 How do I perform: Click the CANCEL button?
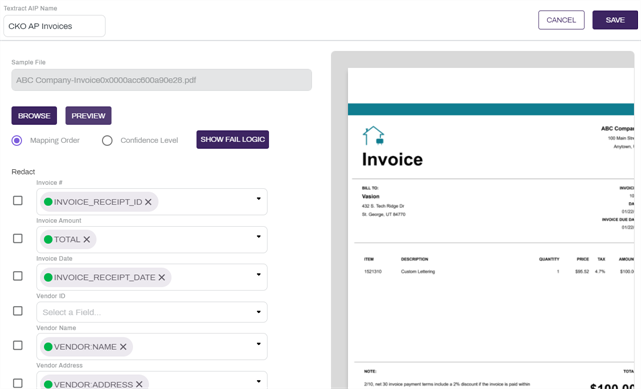[x=561, y=20]
